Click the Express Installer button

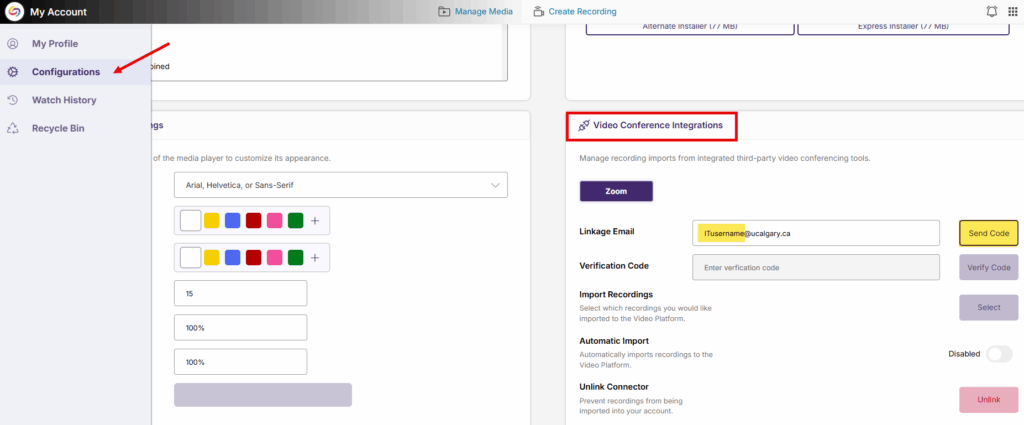pyautogui.click(x=903, y=27)
